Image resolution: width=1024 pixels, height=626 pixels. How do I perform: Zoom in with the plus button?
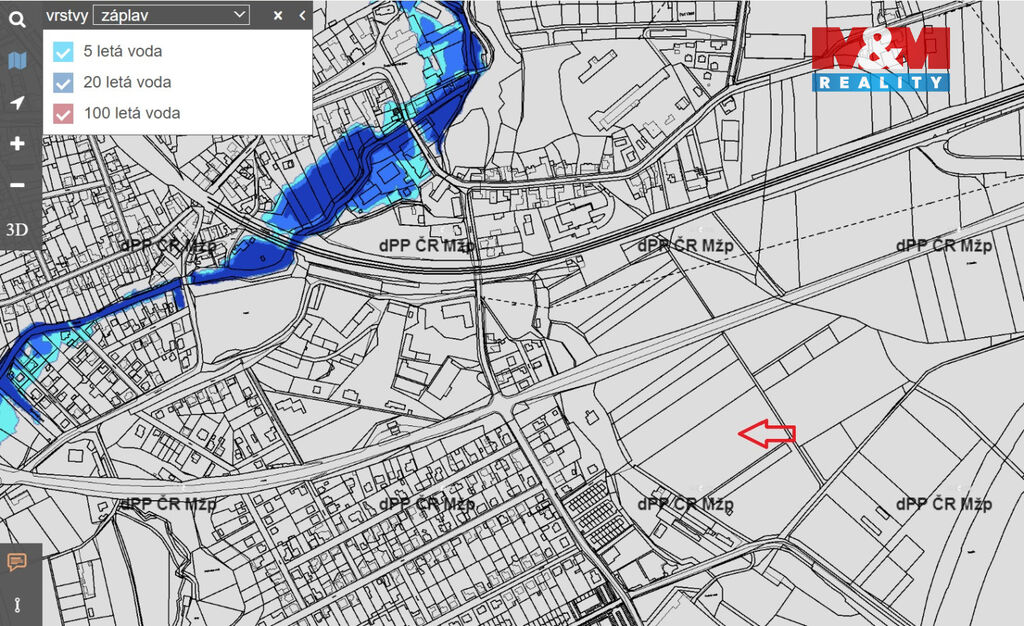pos(17,143)
